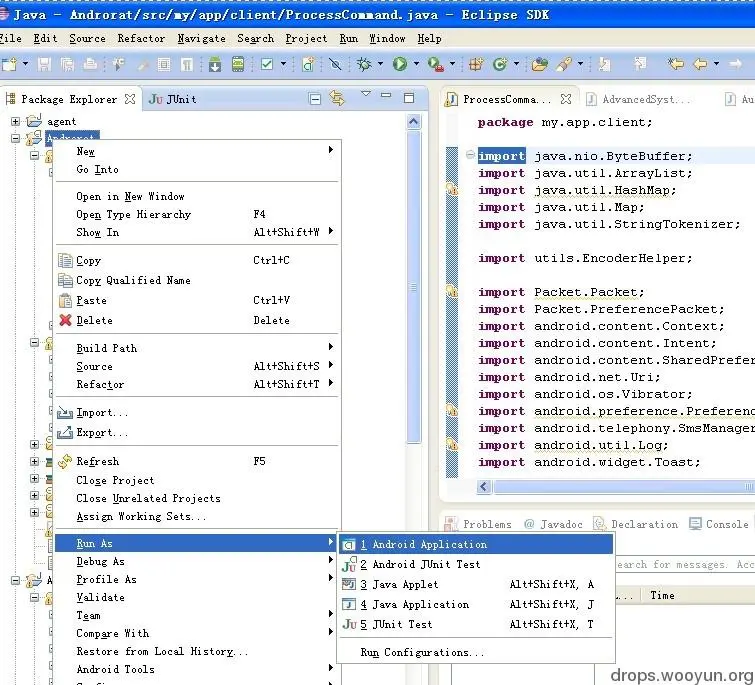The height and width of the screenshot is (685, 755).
Task: Collapse the import block fold marker
Action: coord(470,155)
